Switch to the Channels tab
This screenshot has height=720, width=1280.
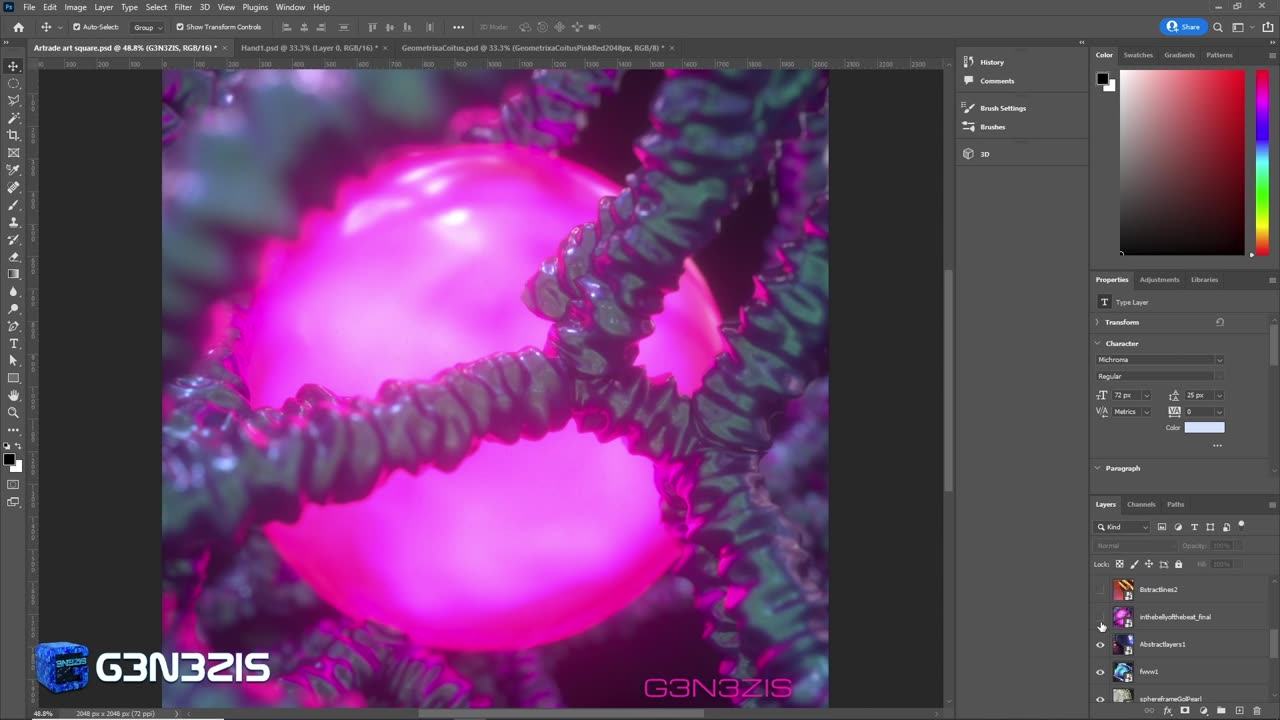[x=1141, y=504]
